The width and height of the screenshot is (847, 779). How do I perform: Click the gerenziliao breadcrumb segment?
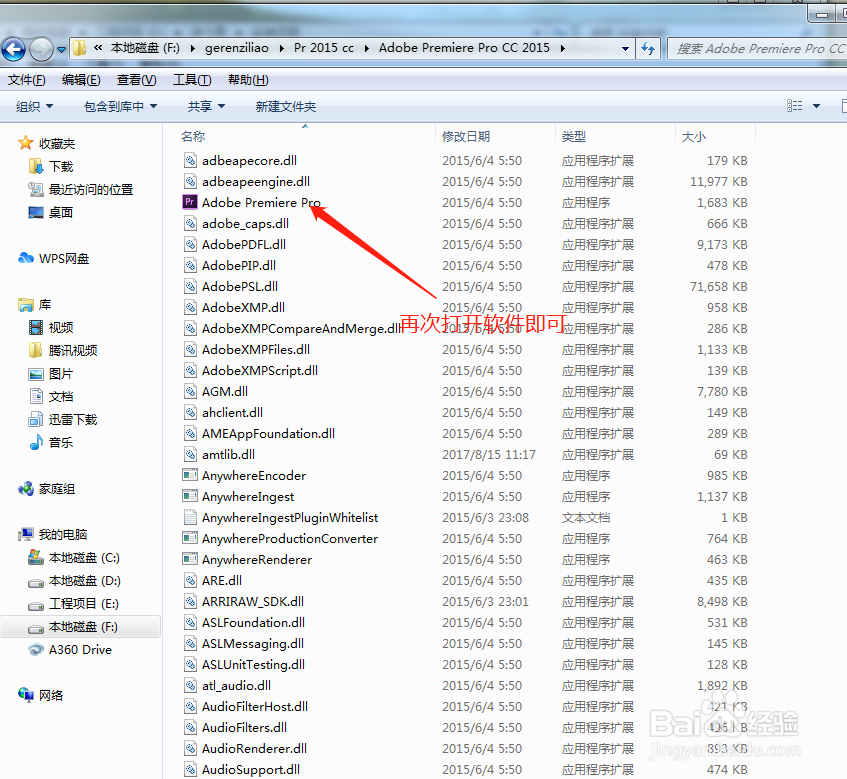tap(237, 48)
